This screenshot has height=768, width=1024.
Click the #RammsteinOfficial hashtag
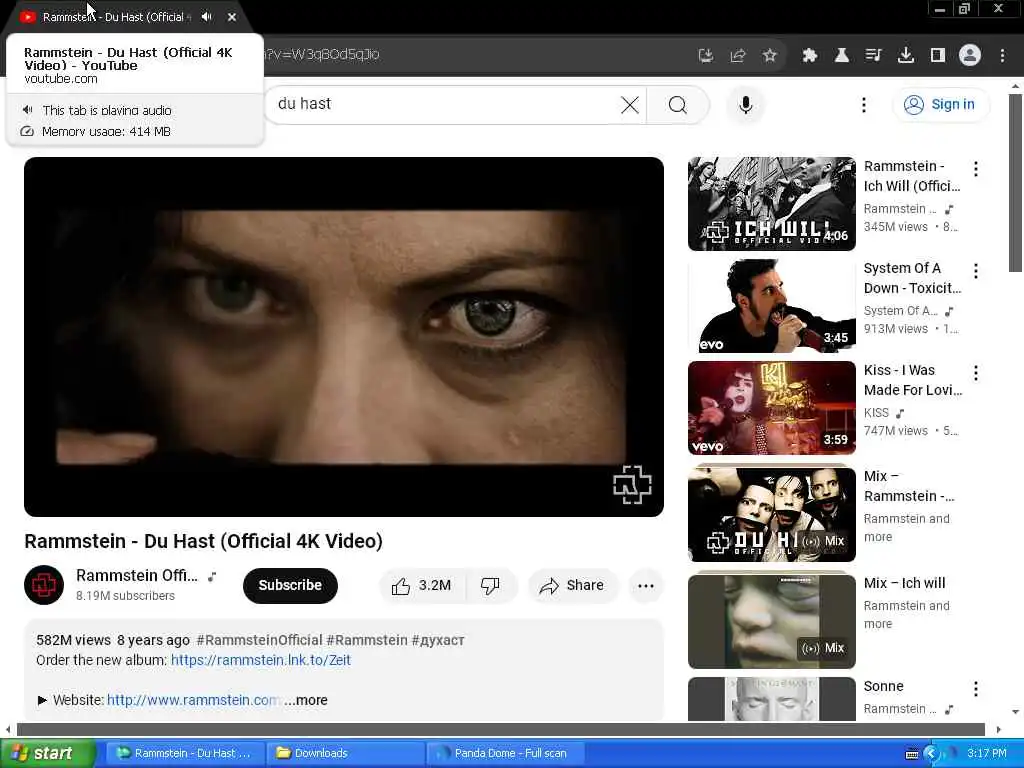259,640
